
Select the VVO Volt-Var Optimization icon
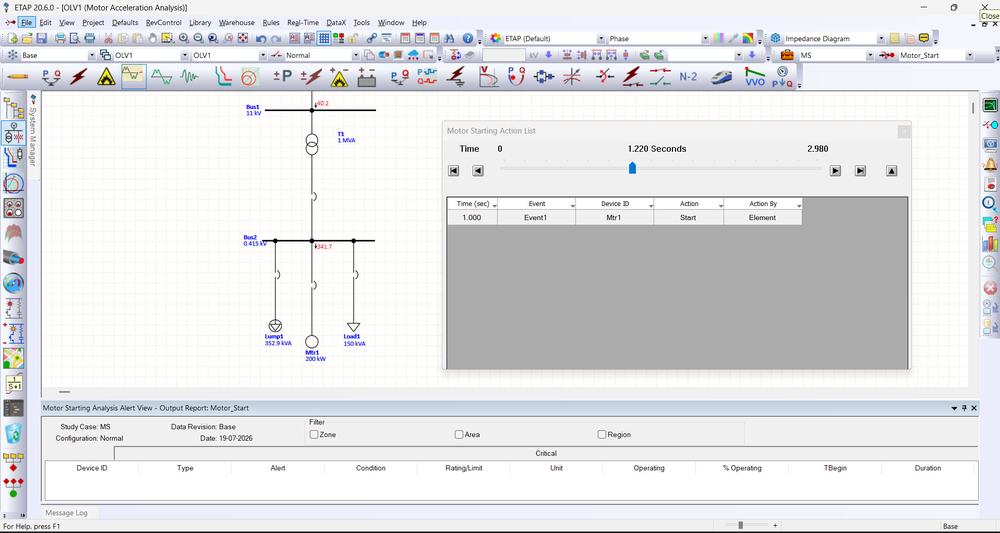[754, 77]
